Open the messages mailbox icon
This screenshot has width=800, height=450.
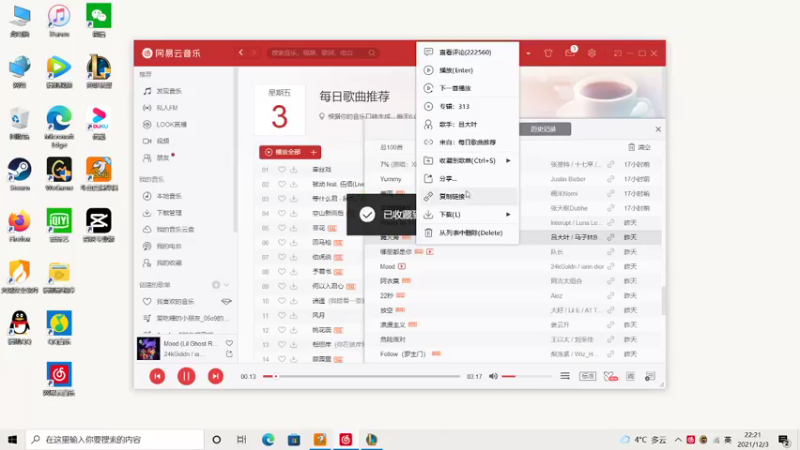pos(570,53)
